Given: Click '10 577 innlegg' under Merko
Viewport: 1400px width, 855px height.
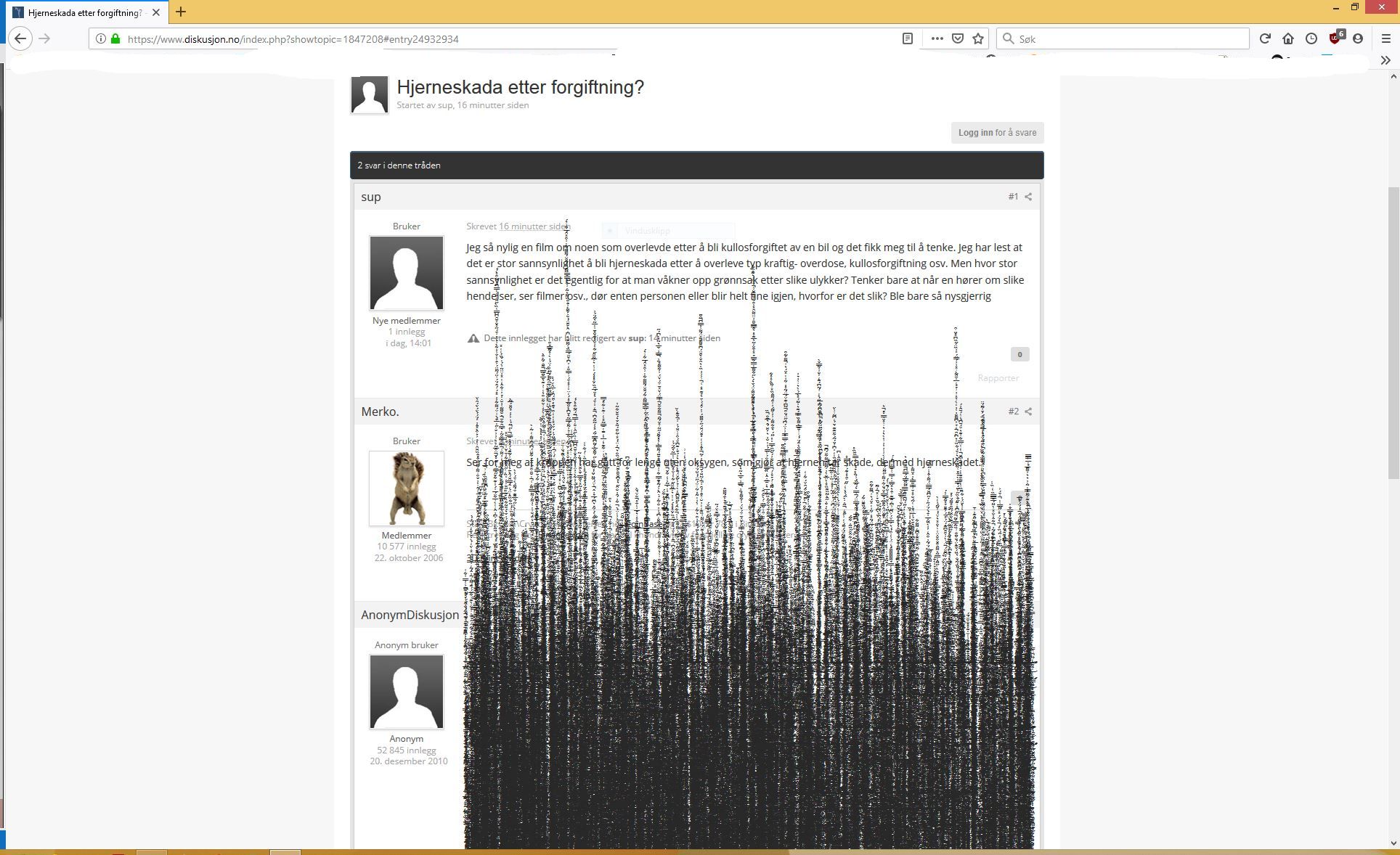Looking at the screenshot, I should (x=407, y=547).
